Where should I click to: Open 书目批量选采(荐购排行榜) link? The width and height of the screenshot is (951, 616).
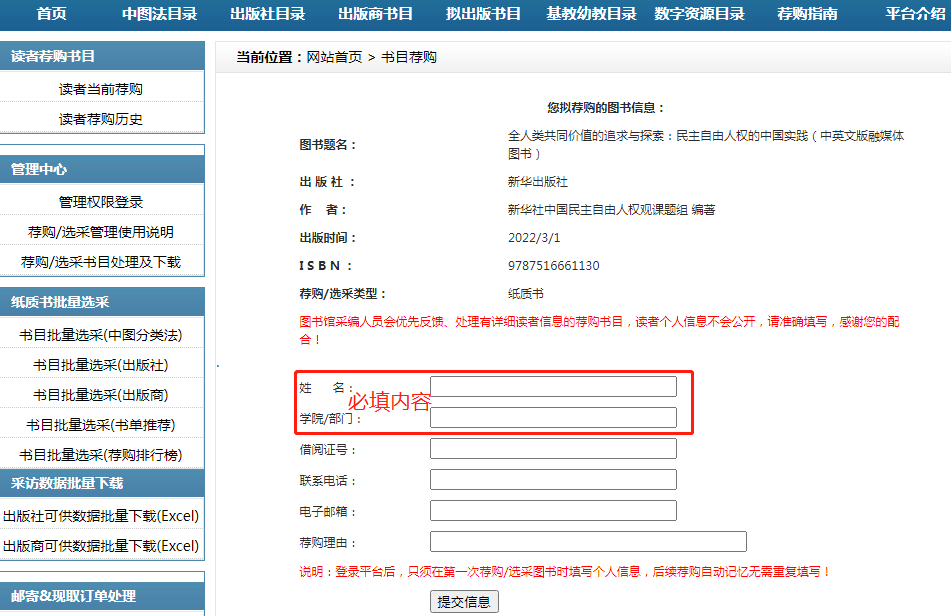[101, 455]
